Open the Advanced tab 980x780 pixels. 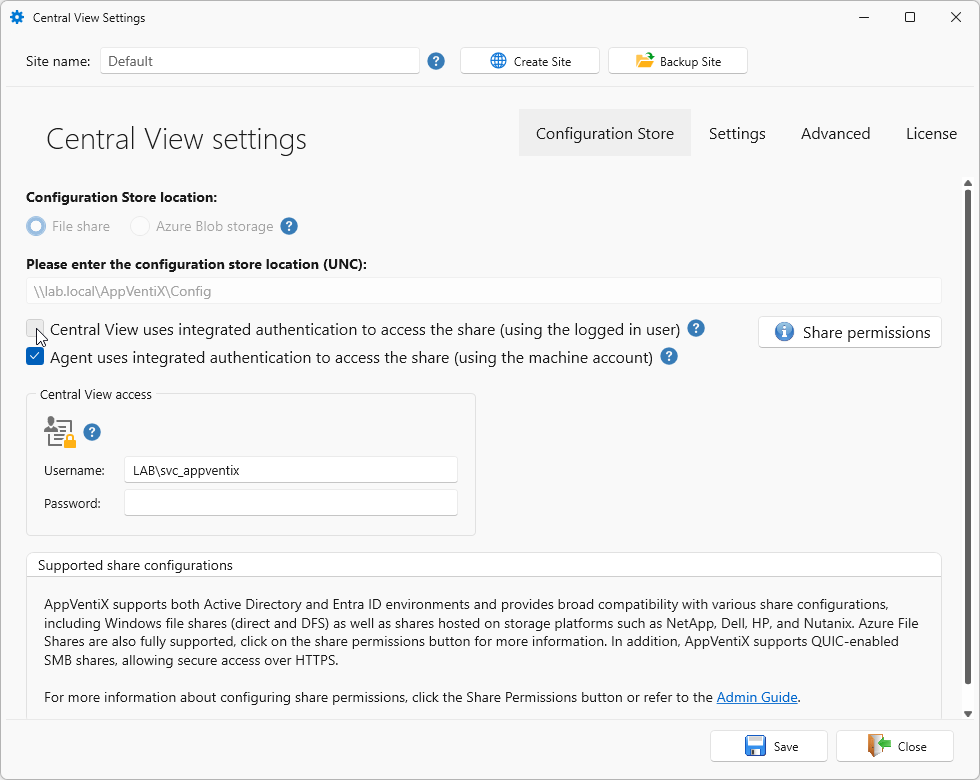(x=835, y=133)
